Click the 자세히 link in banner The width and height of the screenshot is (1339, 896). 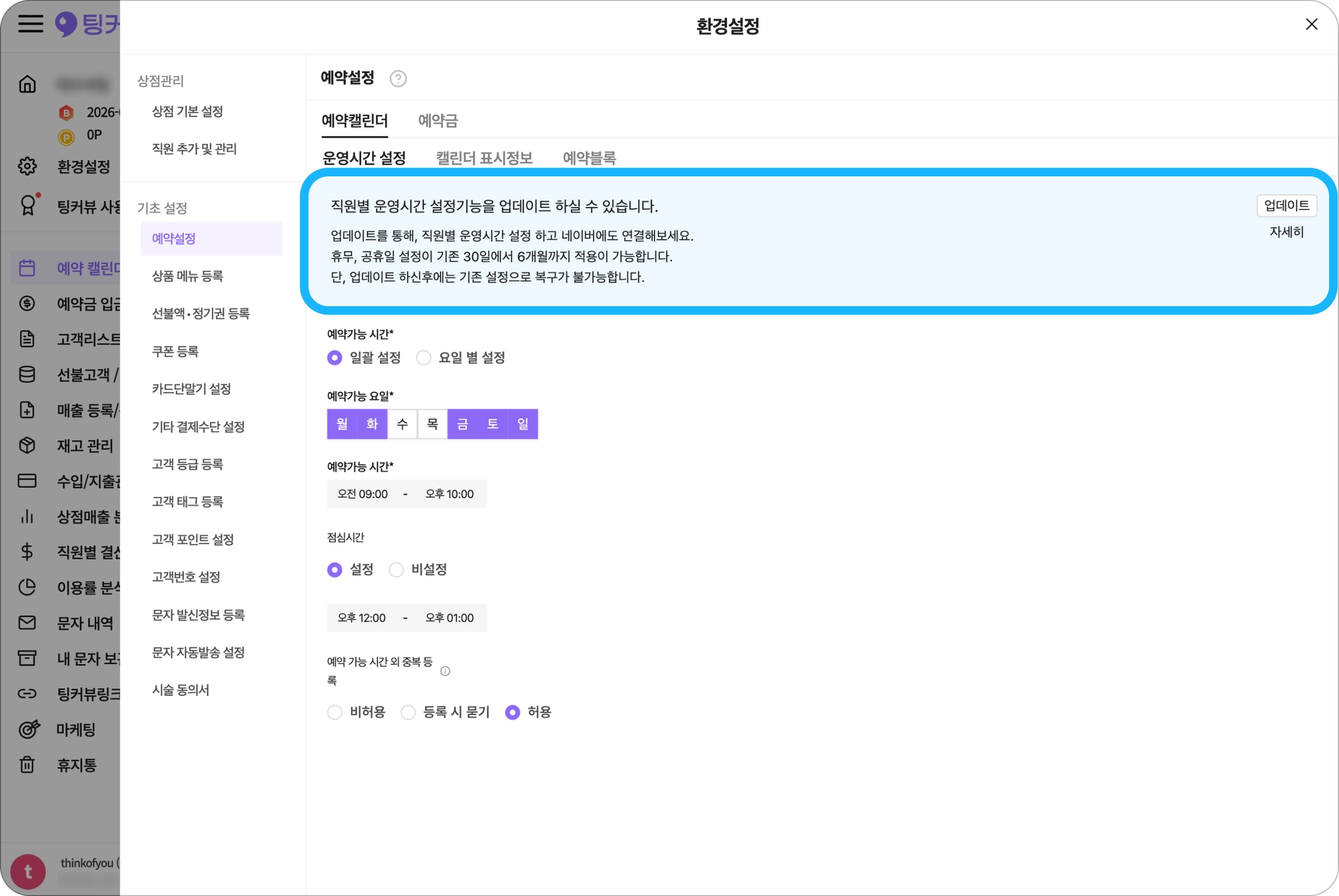pos(1286,232)
